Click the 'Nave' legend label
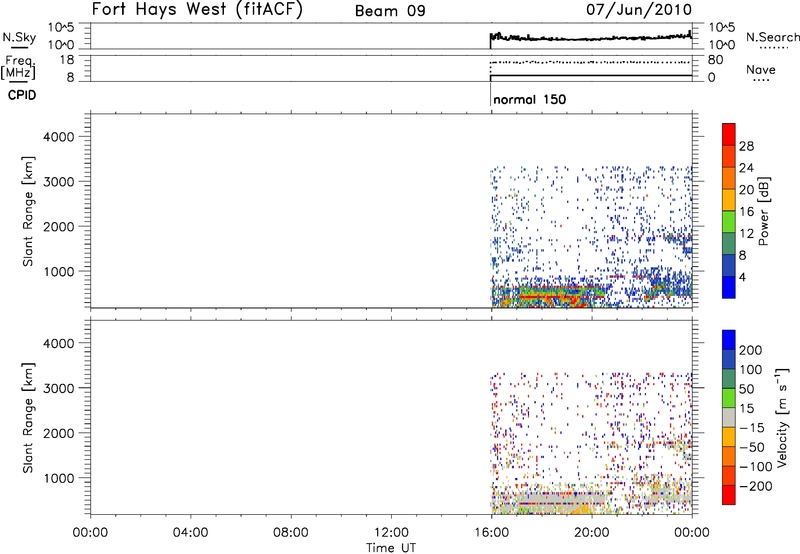The image size is (800, 554). (x=761, y=70)
